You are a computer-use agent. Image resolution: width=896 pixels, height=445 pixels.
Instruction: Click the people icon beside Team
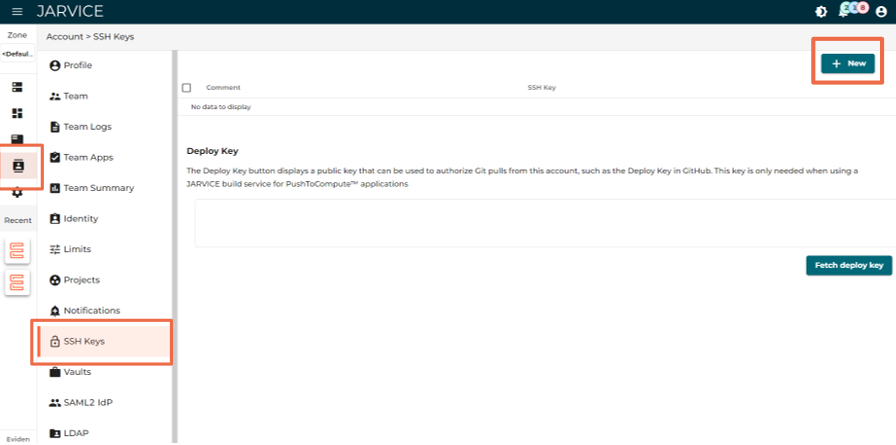click(x=55, y=97)
